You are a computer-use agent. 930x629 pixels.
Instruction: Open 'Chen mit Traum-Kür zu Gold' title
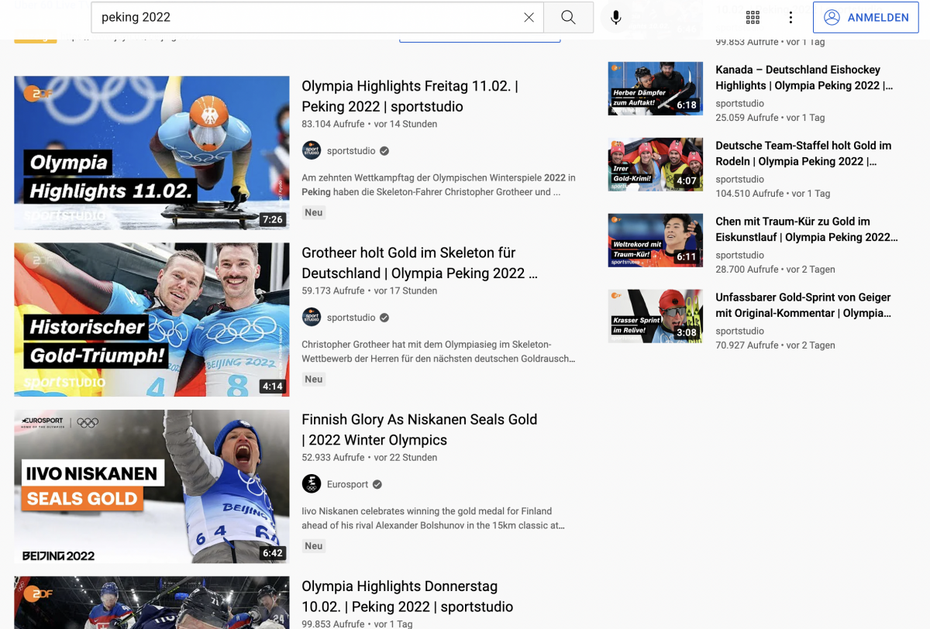[807, 229]
